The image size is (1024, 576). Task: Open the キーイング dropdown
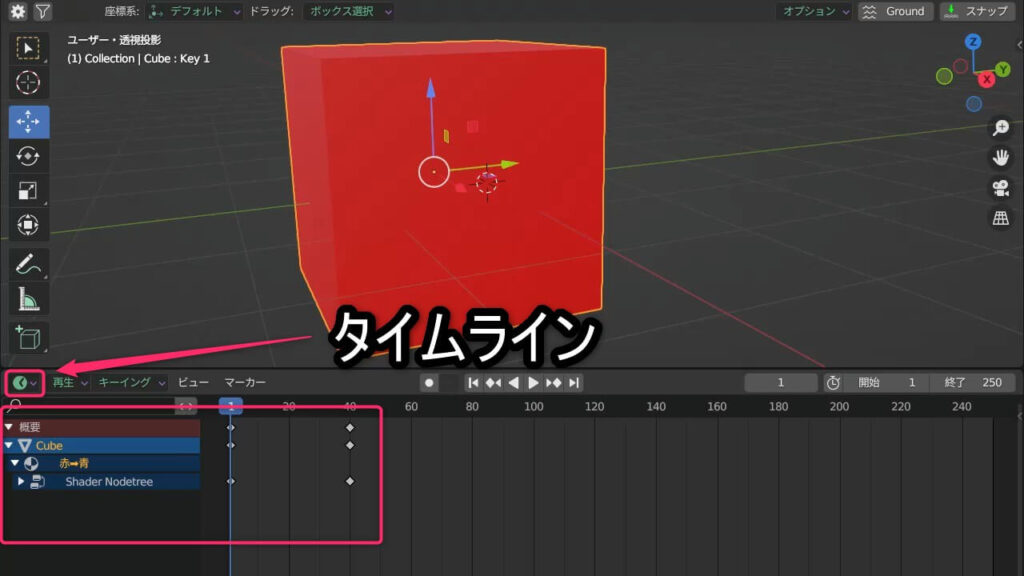click(x=131, y=383)
